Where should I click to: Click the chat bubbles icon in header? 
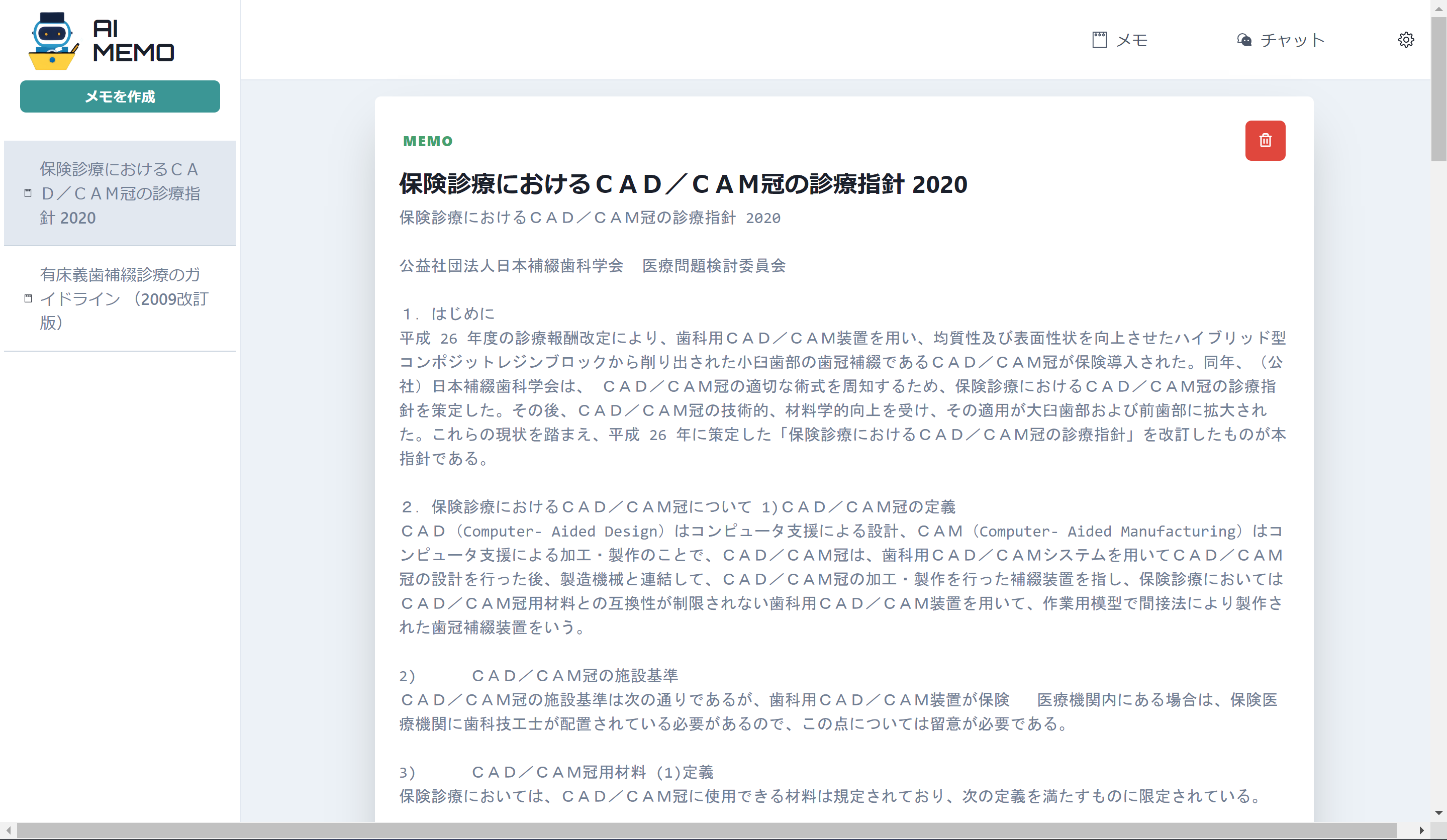point(1244,40)
